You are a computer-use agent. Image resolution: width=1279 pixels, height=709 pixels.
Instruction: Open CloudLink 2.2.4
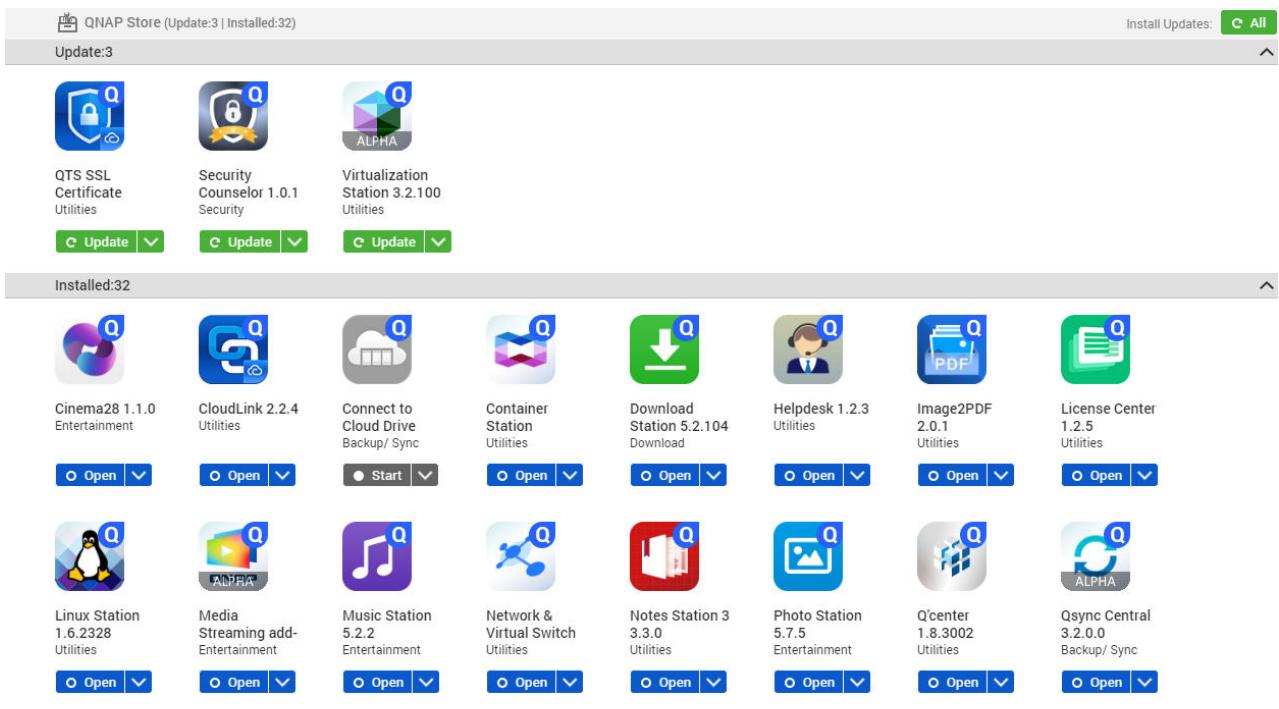click(234, 476)
